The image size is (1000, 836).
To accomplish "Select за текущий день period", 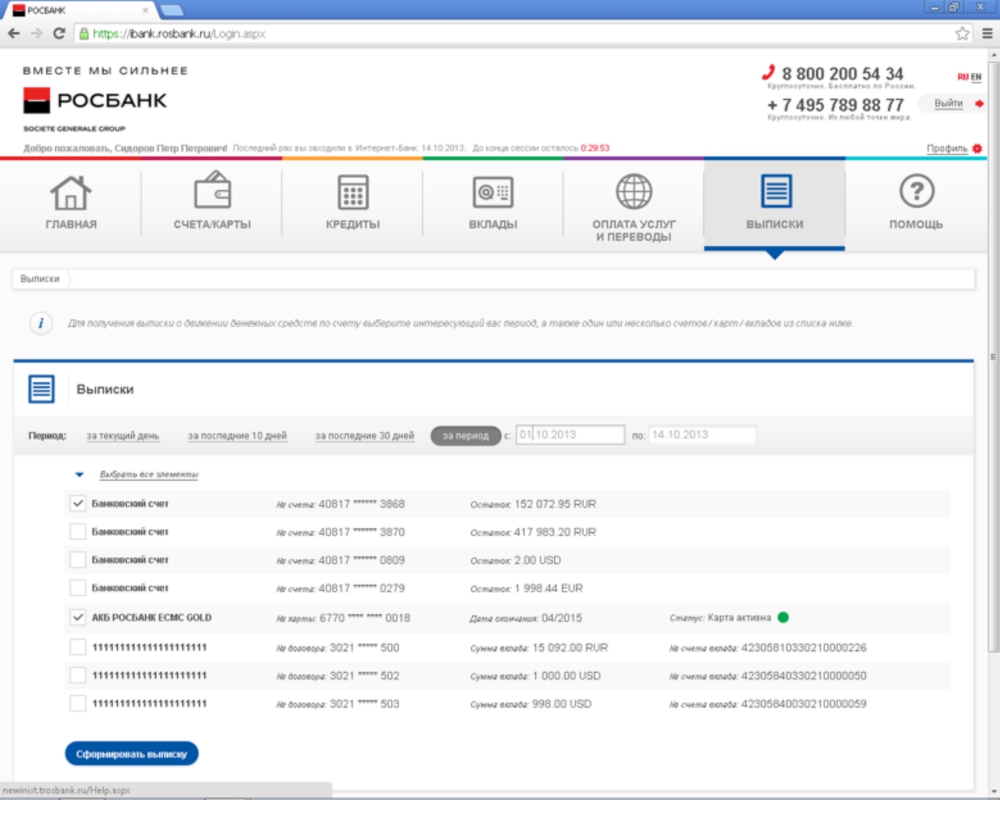I will [x=122, y=436].
